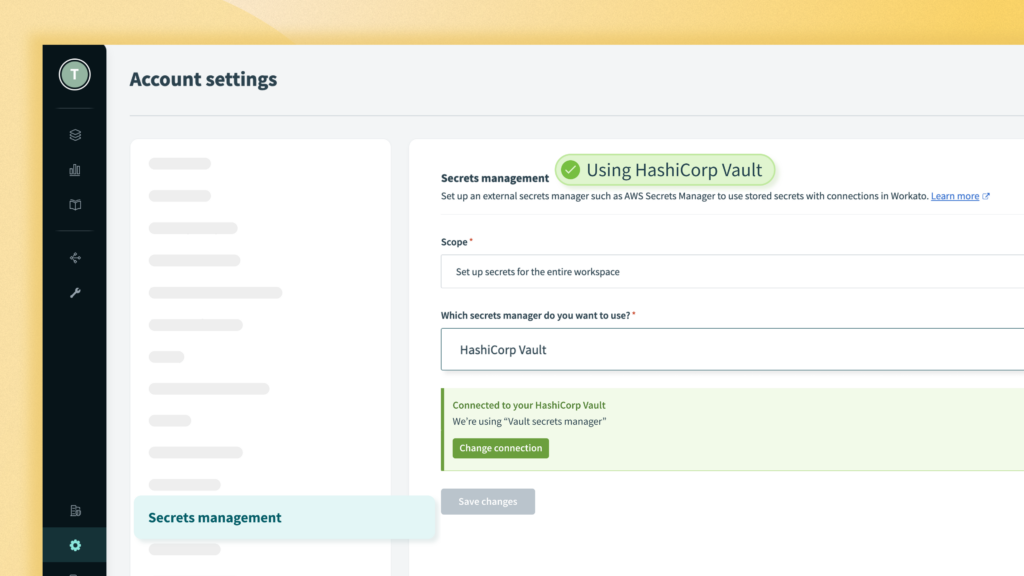Open the building workspace admin icon
1024x576 pixels.
75,511
